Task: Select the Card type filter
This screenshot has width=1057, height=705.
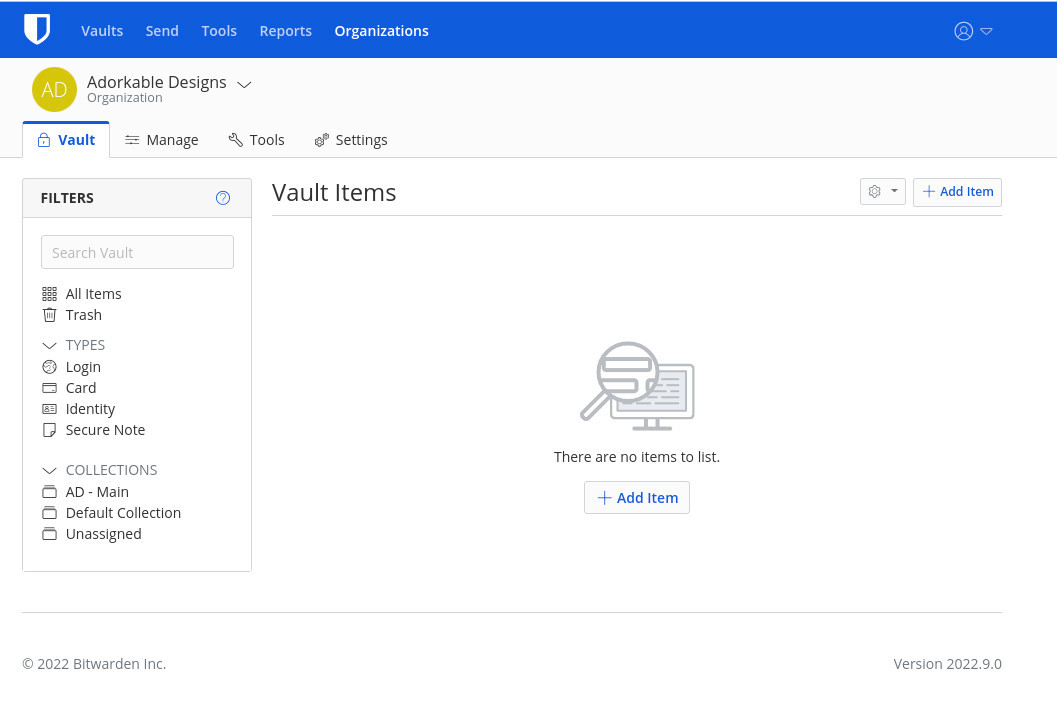Action: (x=81, y=388)
